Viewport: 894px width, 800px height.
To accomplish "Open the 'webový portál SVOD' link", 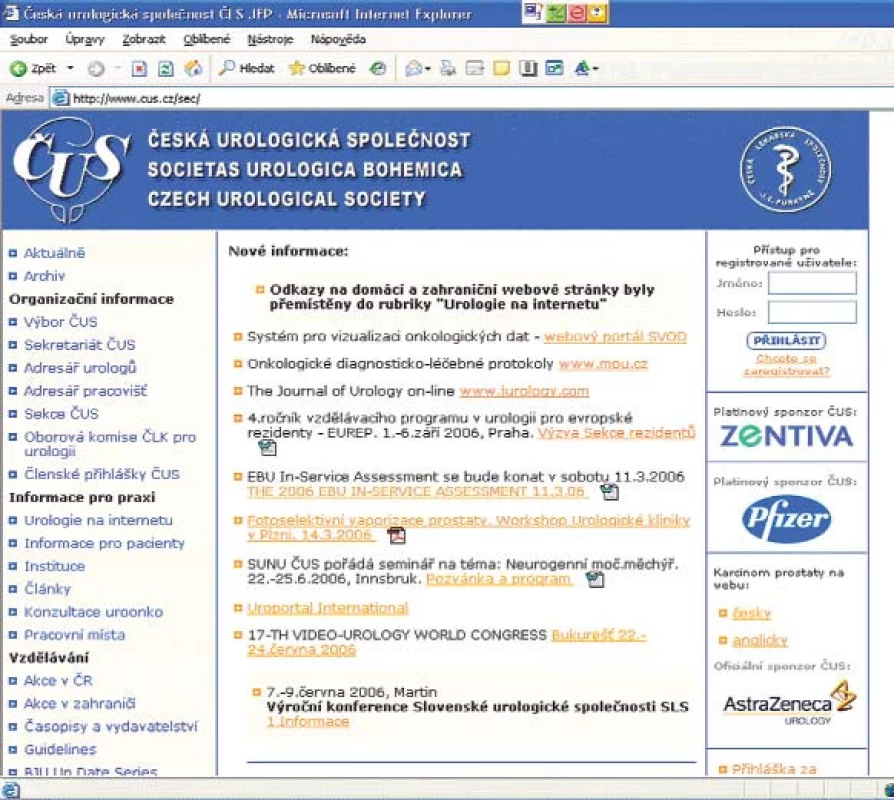I will (615, 336).
